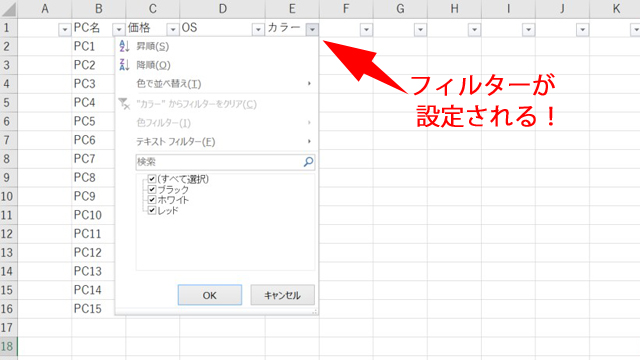Uncheck the ホワイト checkbox
Screen dimensions: 640x360
152,200
